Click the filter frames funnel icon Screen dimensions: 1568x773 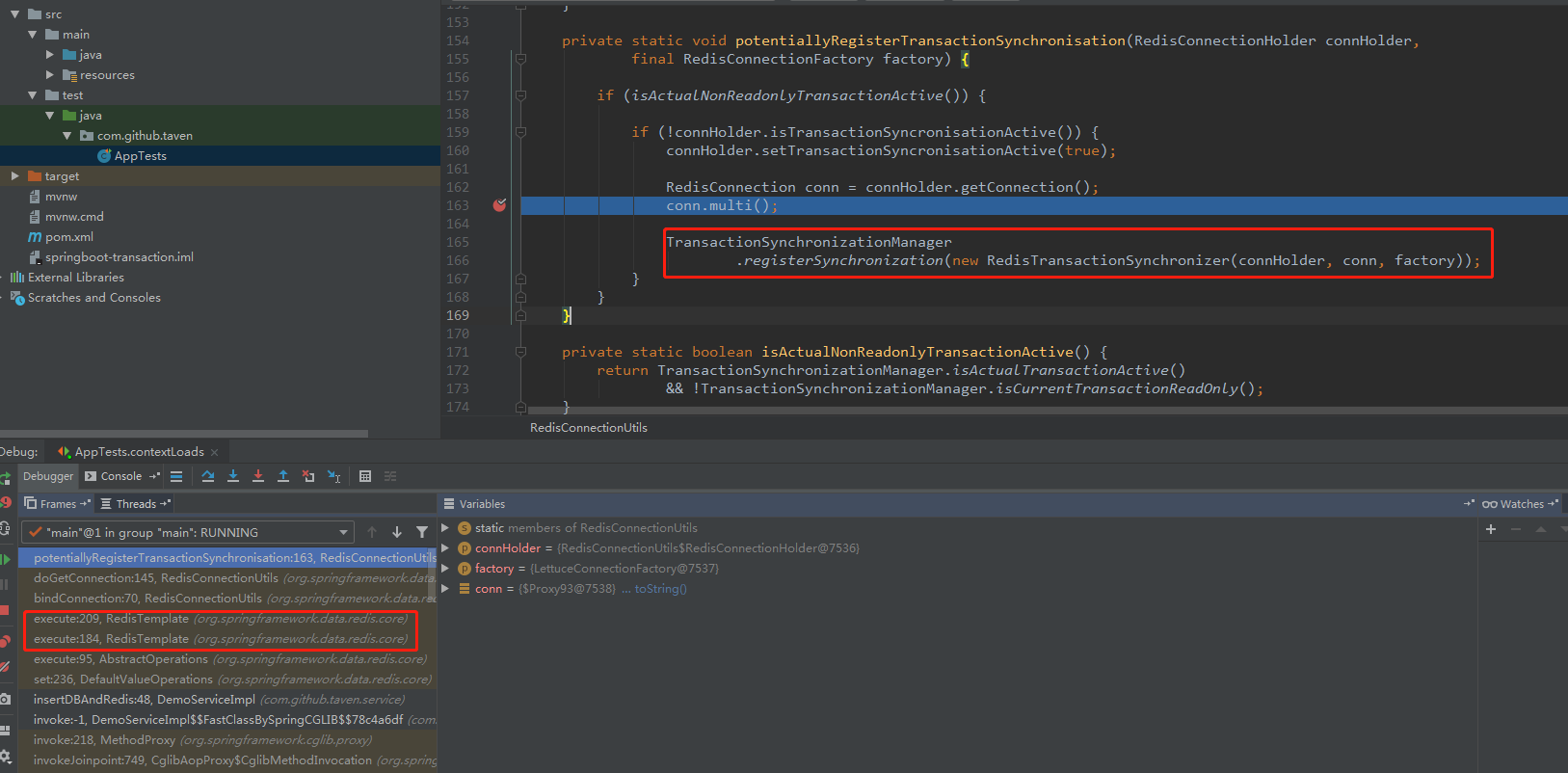(x=422, y=532)
